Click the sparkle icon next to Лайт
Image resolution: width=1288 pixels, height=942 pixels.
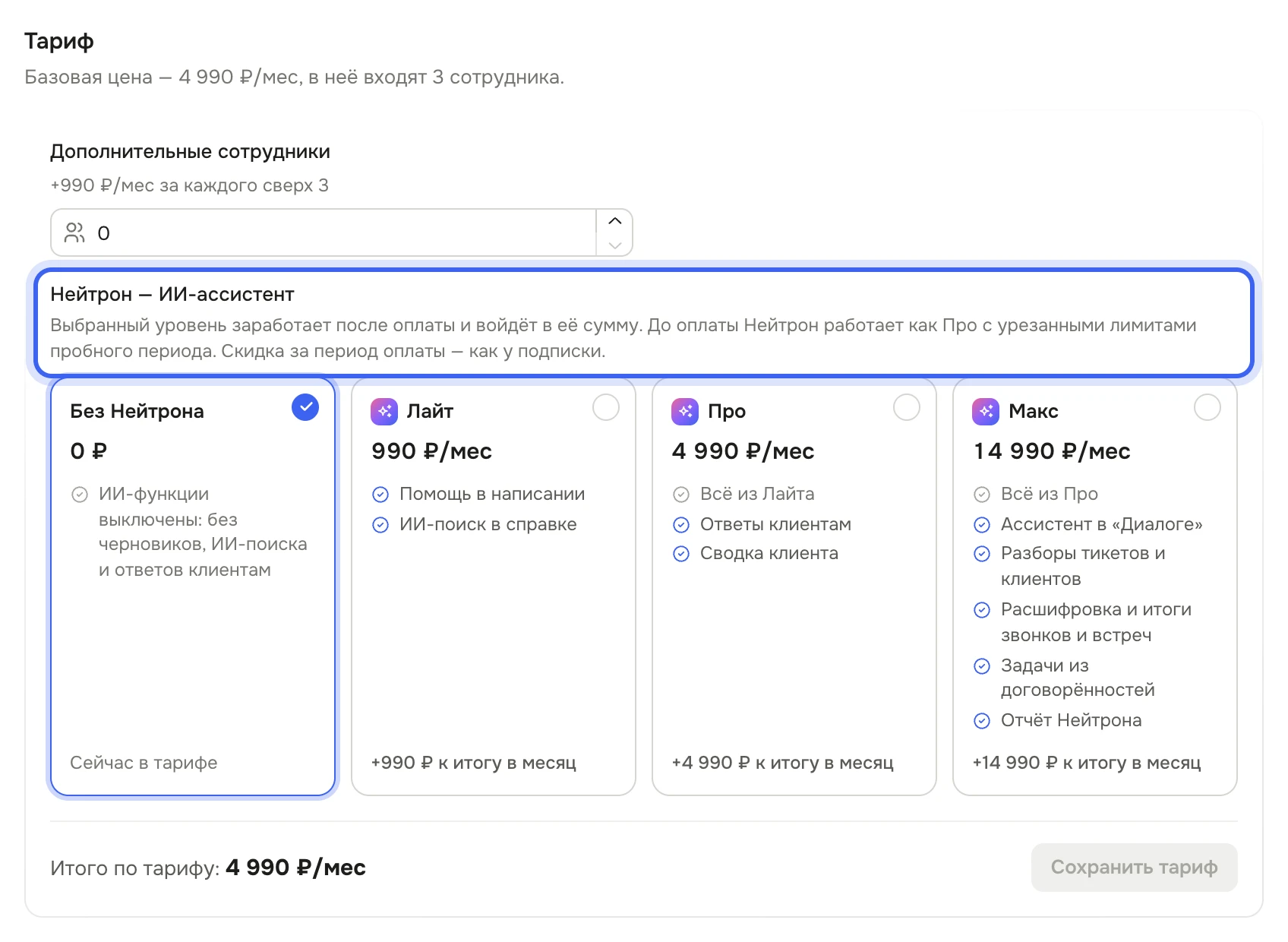pyautogui.click(x=384, y=412)
